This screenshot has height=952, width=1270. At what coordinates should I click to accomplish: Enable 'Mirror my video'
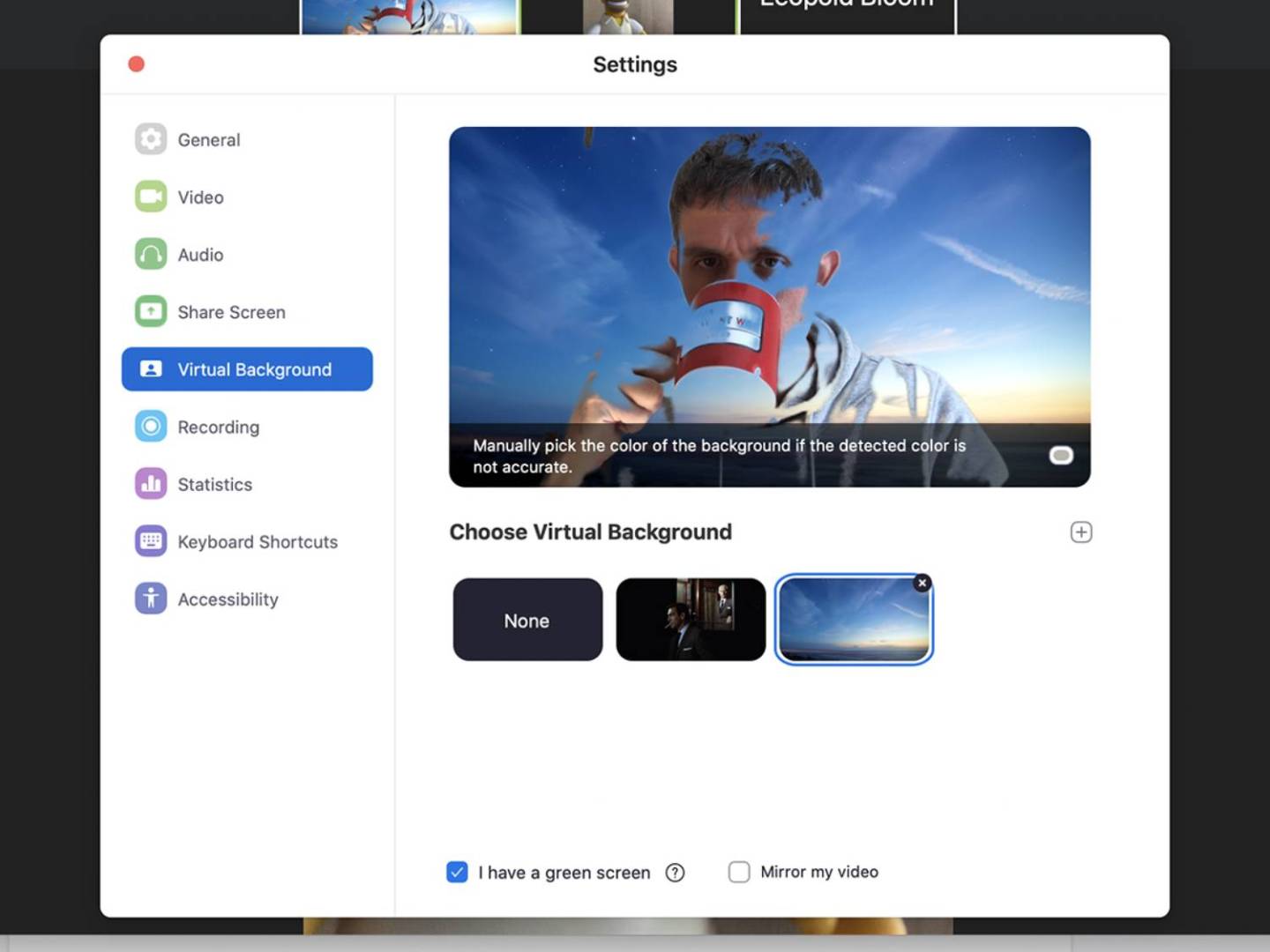click(x=738, y=872)
